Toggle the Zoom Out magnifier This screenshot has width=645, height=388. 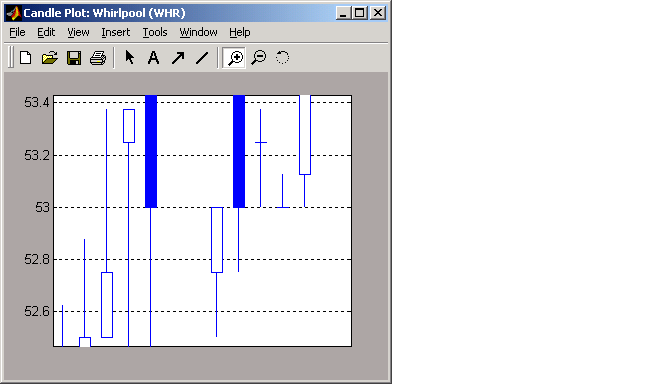pos(259,58)
